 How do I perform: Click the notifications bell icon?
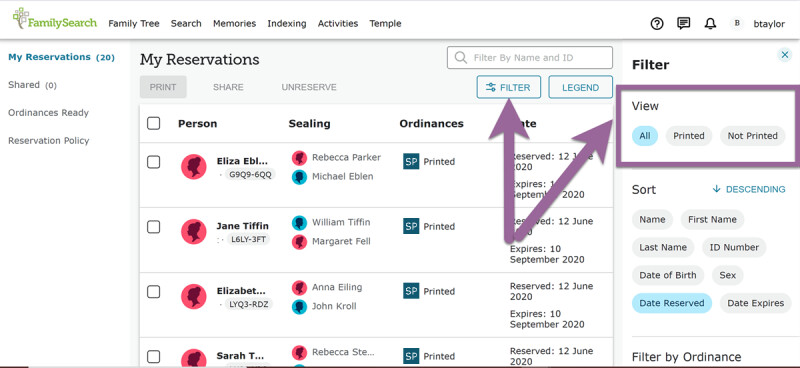[710, 23]
